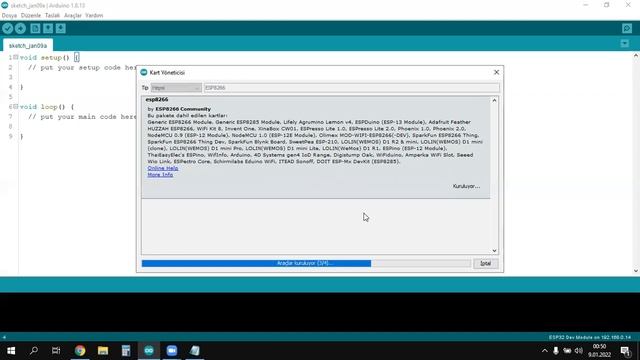Click the network tray icon
This screenshot has height=360, width=640.
[x=567, y=351]
